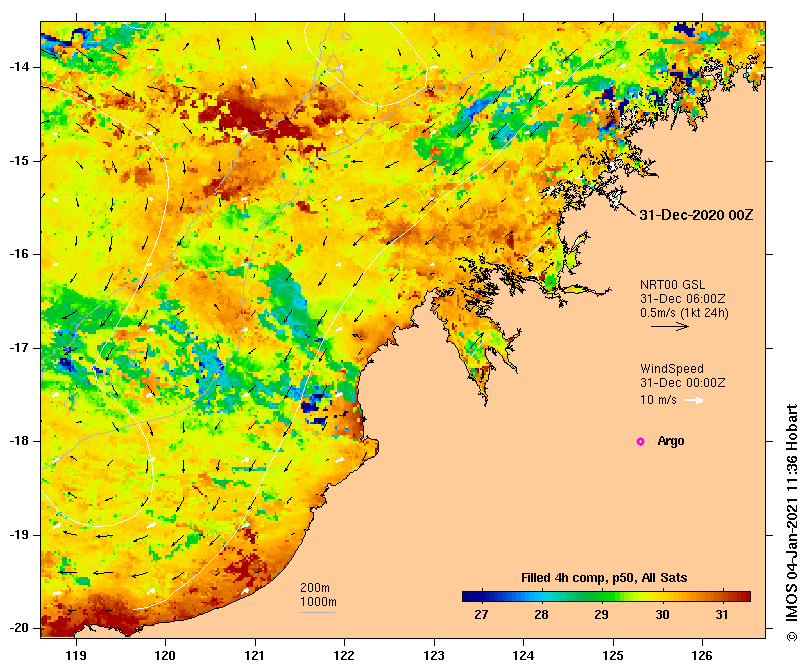Click the '-15' latitude axis label
Image resolution: width=809 pixels, height=672 pixels.
[x=19, y=161]
